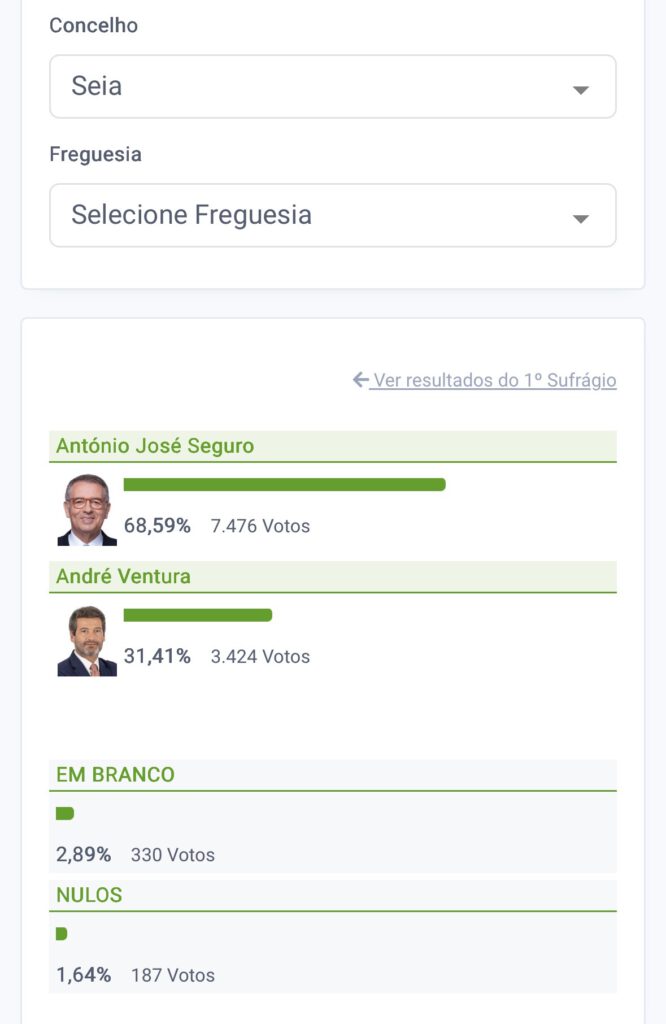
Task: Click the small EM BRANCO vote bar
Action: pos(65,814)
